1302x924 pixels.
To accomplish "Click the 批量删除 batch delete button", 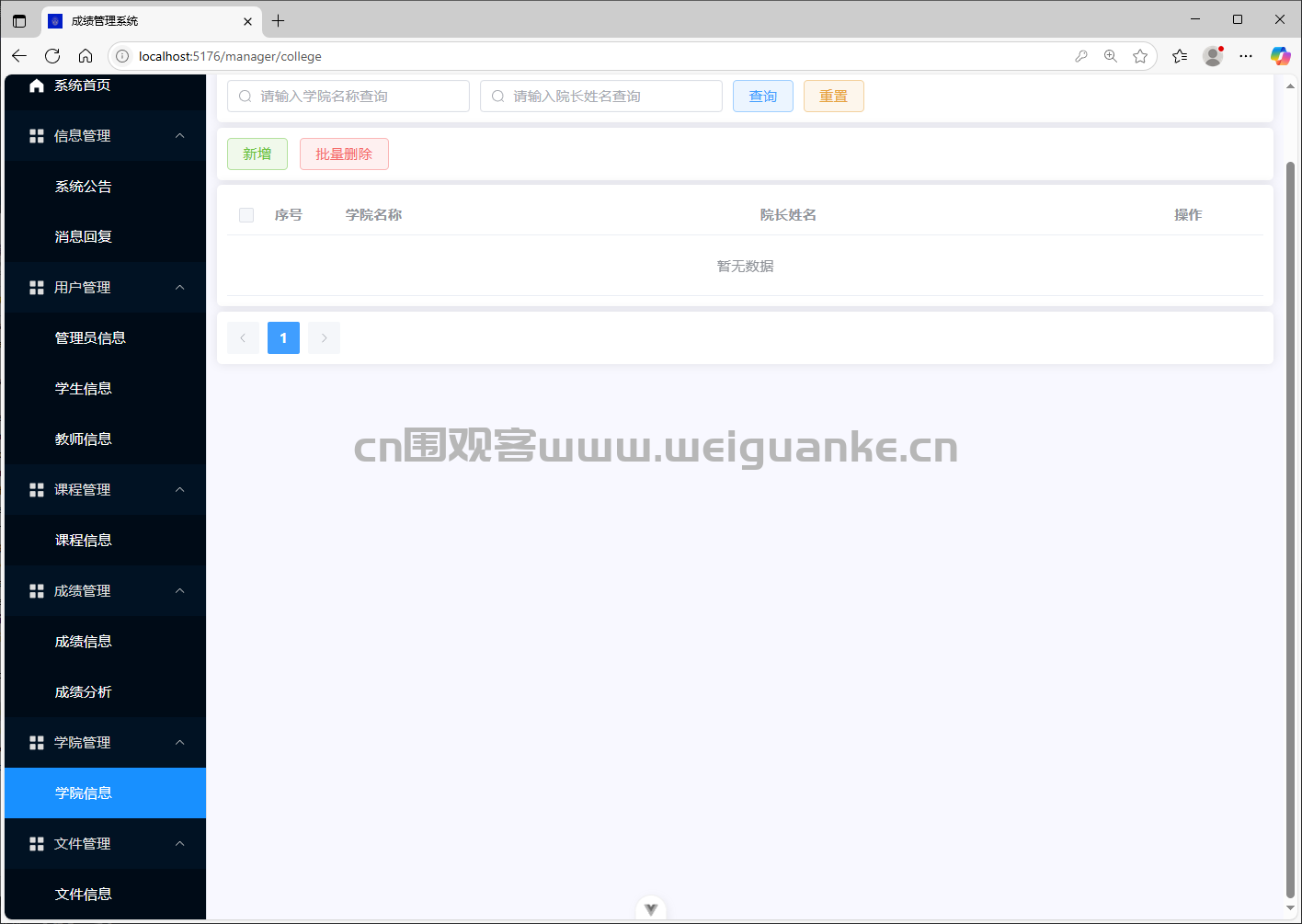I will [x=344, y=154].
